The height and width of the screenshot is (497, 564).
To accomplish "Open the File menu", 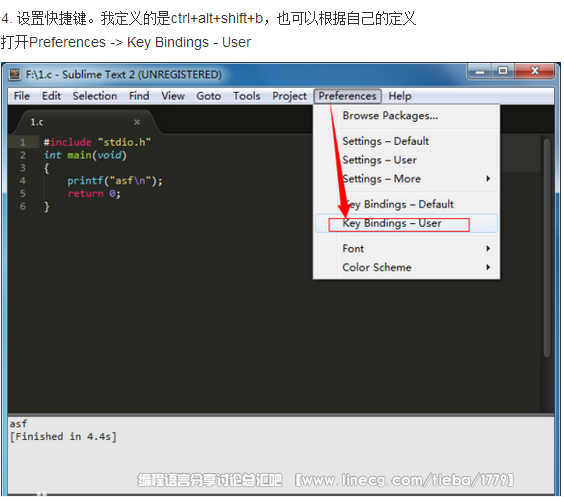I will (x=22, y=96).
